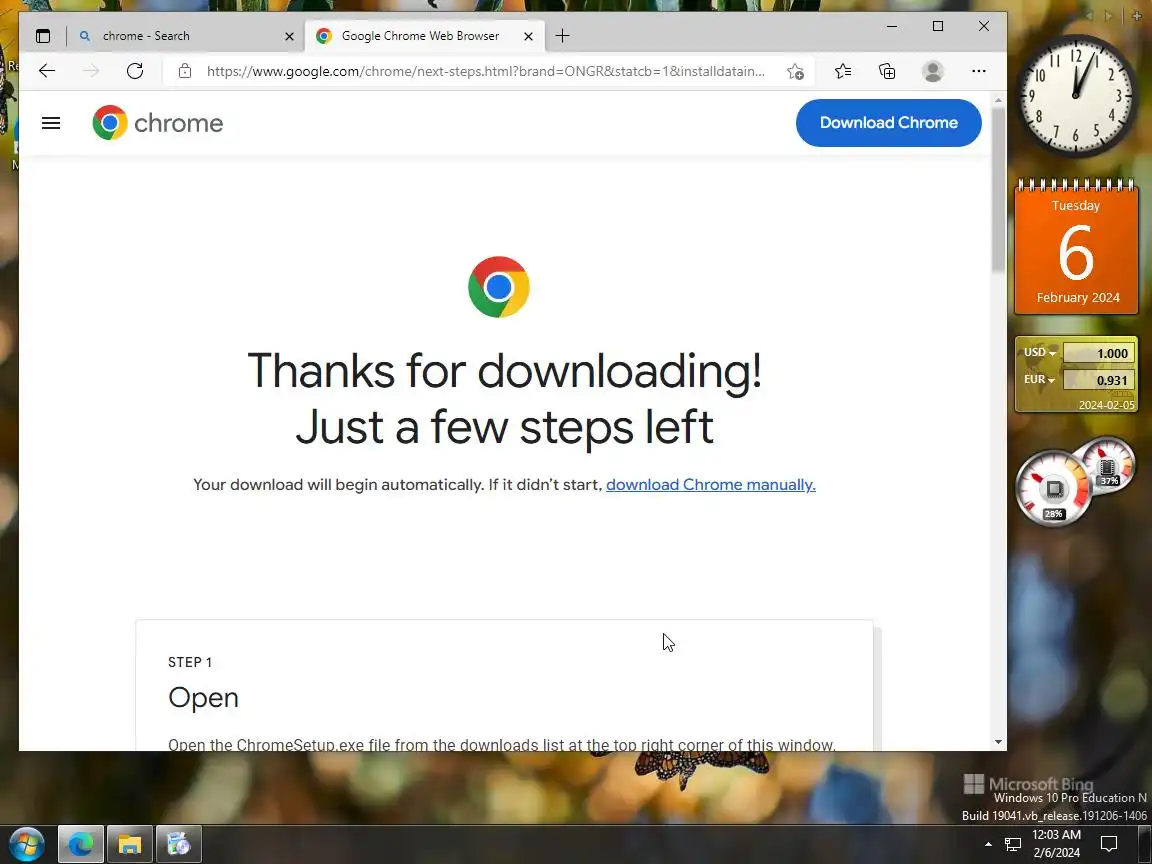The width and height of the screenshot is (1152, 864).
Task: Open the Favorites list icon
Action: tap(843, 71)
